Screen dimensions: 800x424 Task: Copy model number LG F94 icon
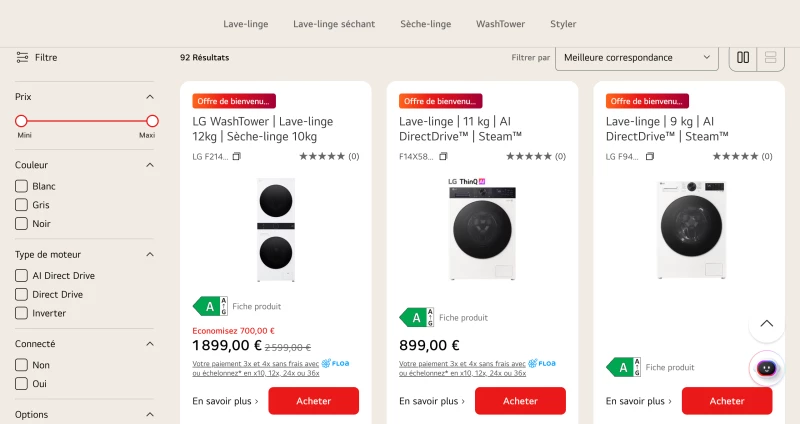tap(649, 157)
